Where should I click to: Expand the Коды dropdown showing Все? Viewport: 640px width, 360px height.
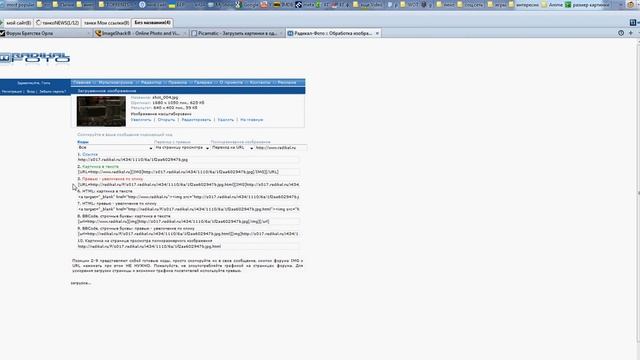point(115,148)
